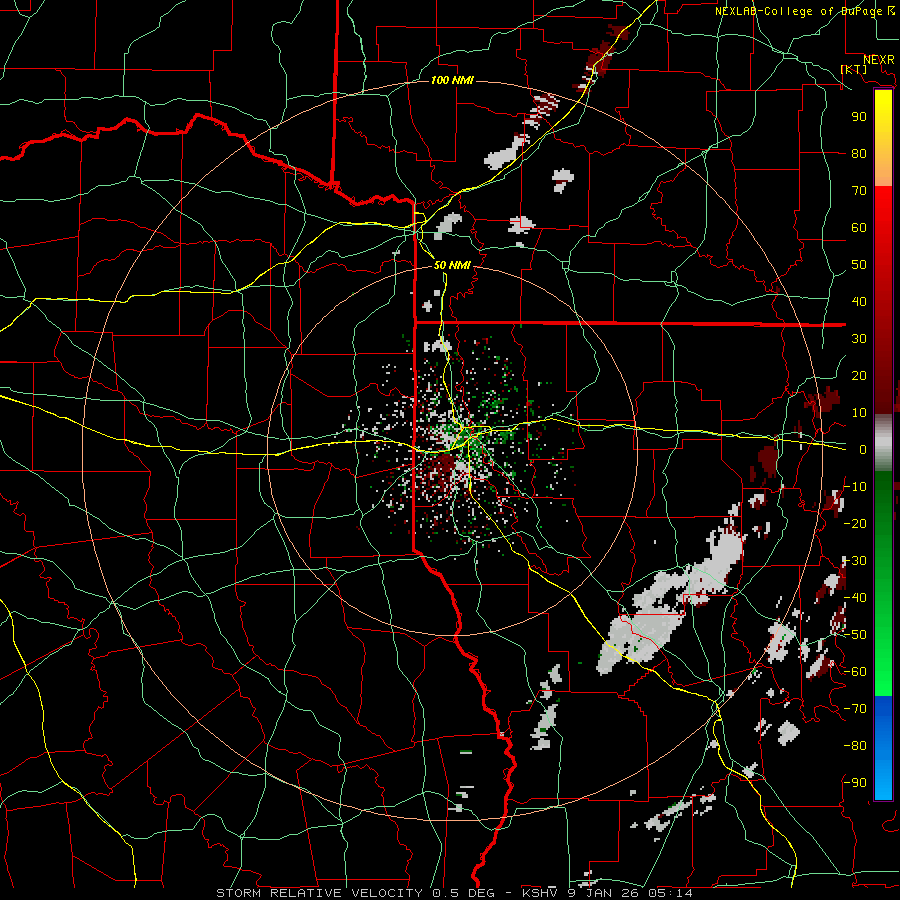This screenshot has height=900, width=900.
Task: Click the 0 value on the velocity scale
Action: tap(862, 450)
